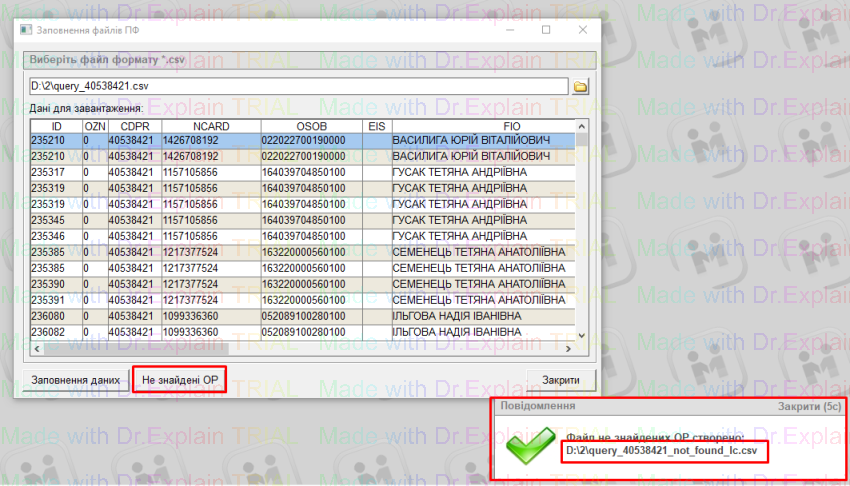Click the NCARD column header

(210, 126)
